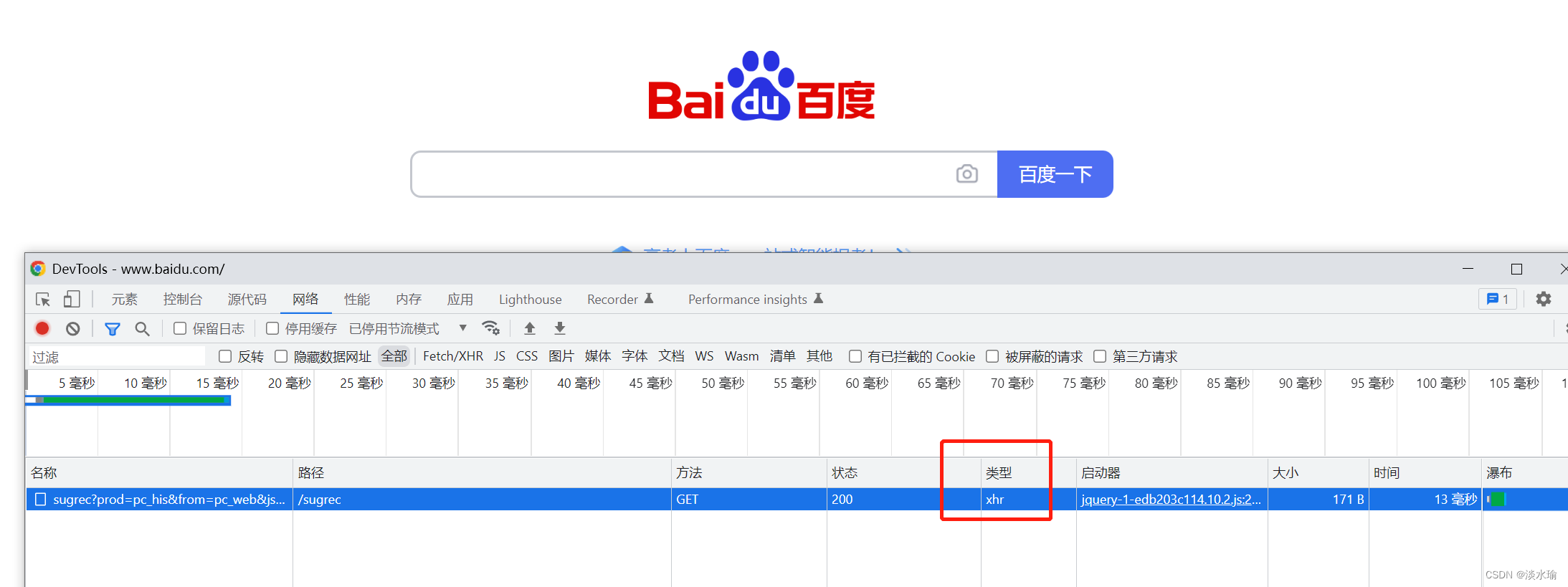This screenshot has width=1568, height=587.
Task: Filter requests by CSS
Action: click(527, 356)
